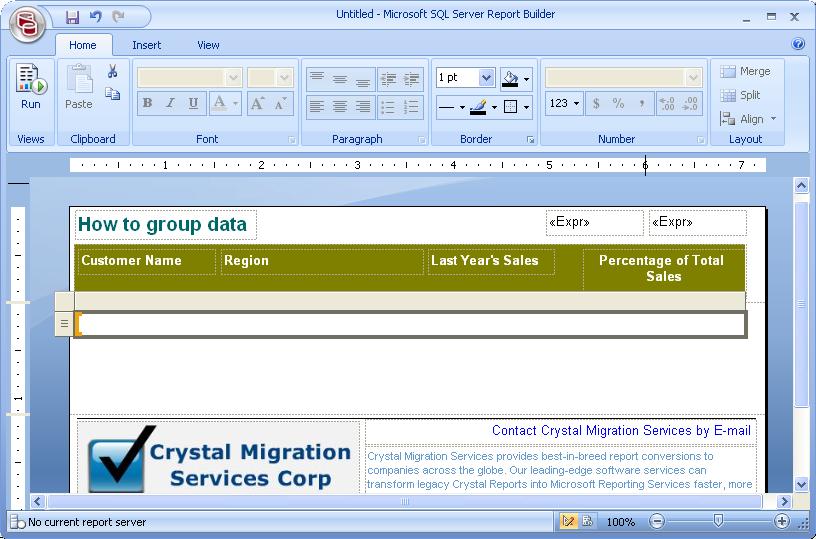The width and height of the screenshot is (816, 539).
Task: Click the Redo arrow icon
Action: [x=119, y=17]
